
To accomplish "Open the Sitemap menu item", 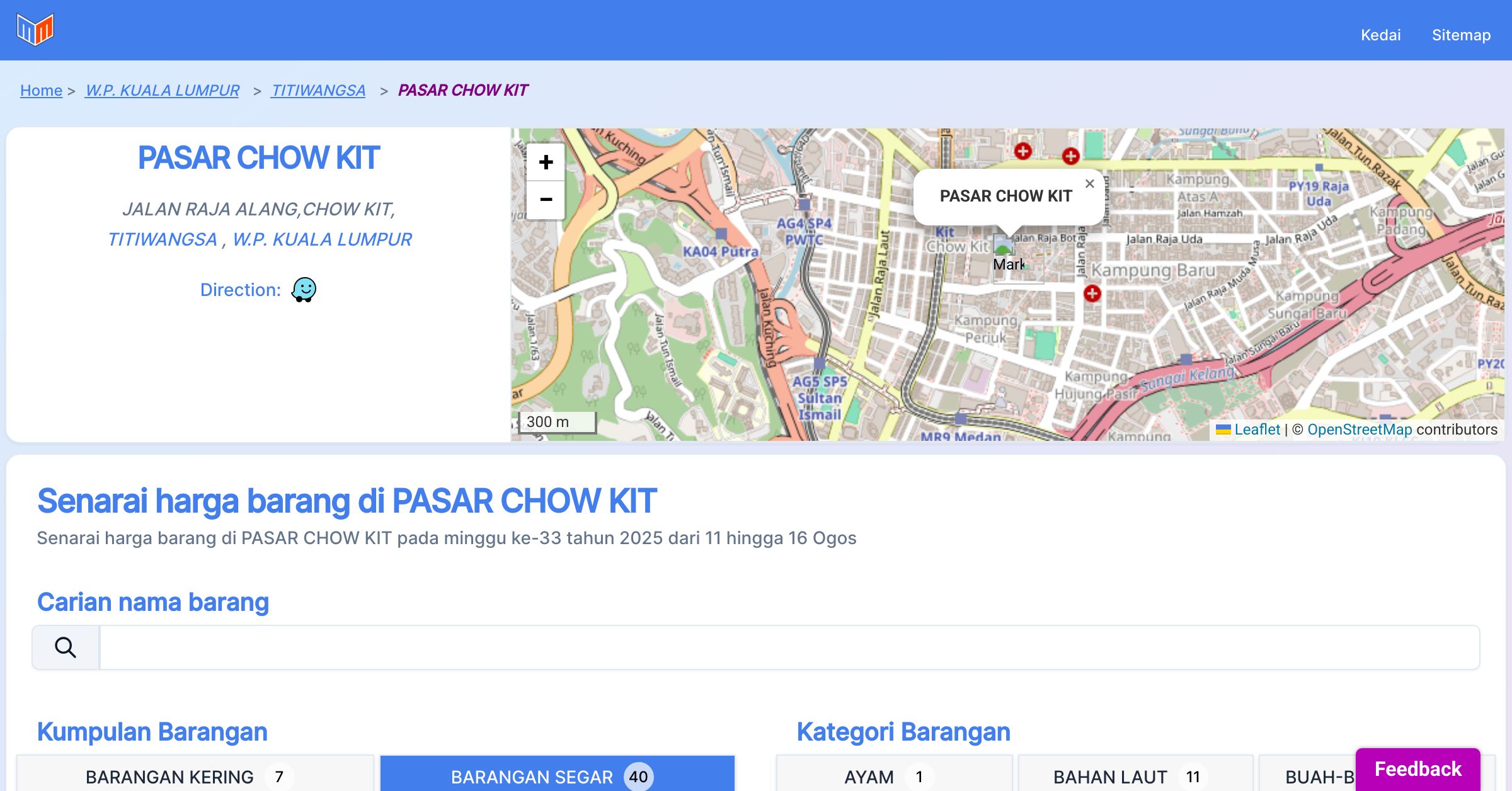I will pyautogui.click(x=1461, y=35).
